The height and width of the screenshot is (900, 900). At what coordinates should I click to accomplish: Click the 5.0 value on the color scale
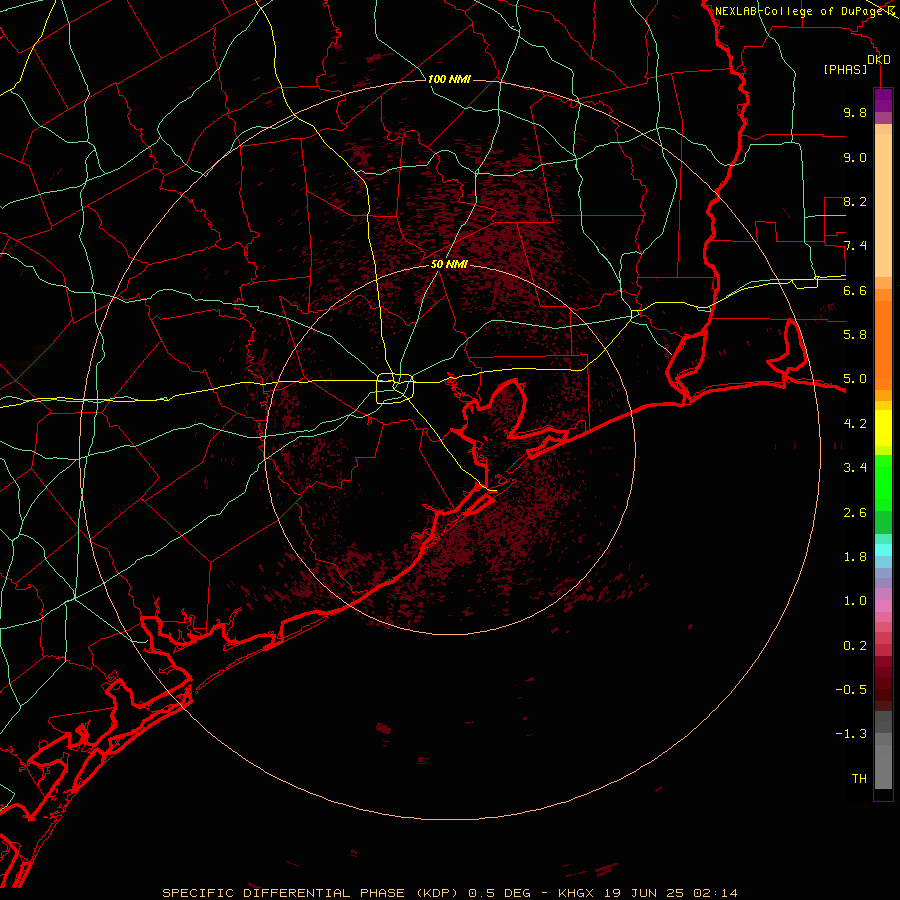point(855,379)
